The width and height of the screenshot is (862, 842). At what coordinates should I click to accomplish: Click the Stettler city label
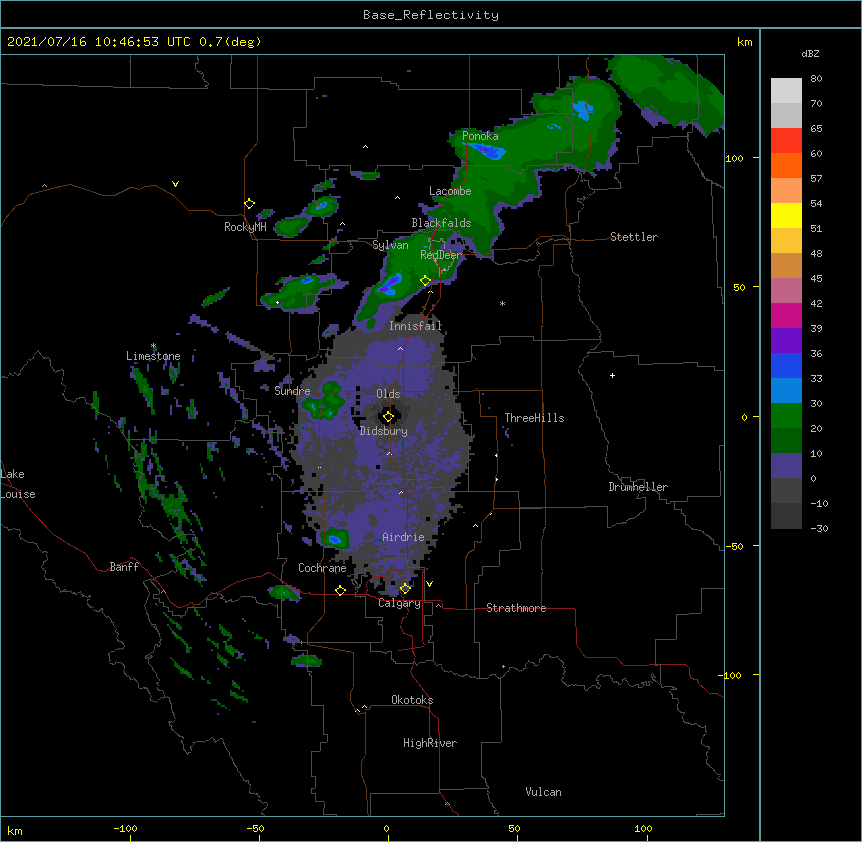point(634,237)
